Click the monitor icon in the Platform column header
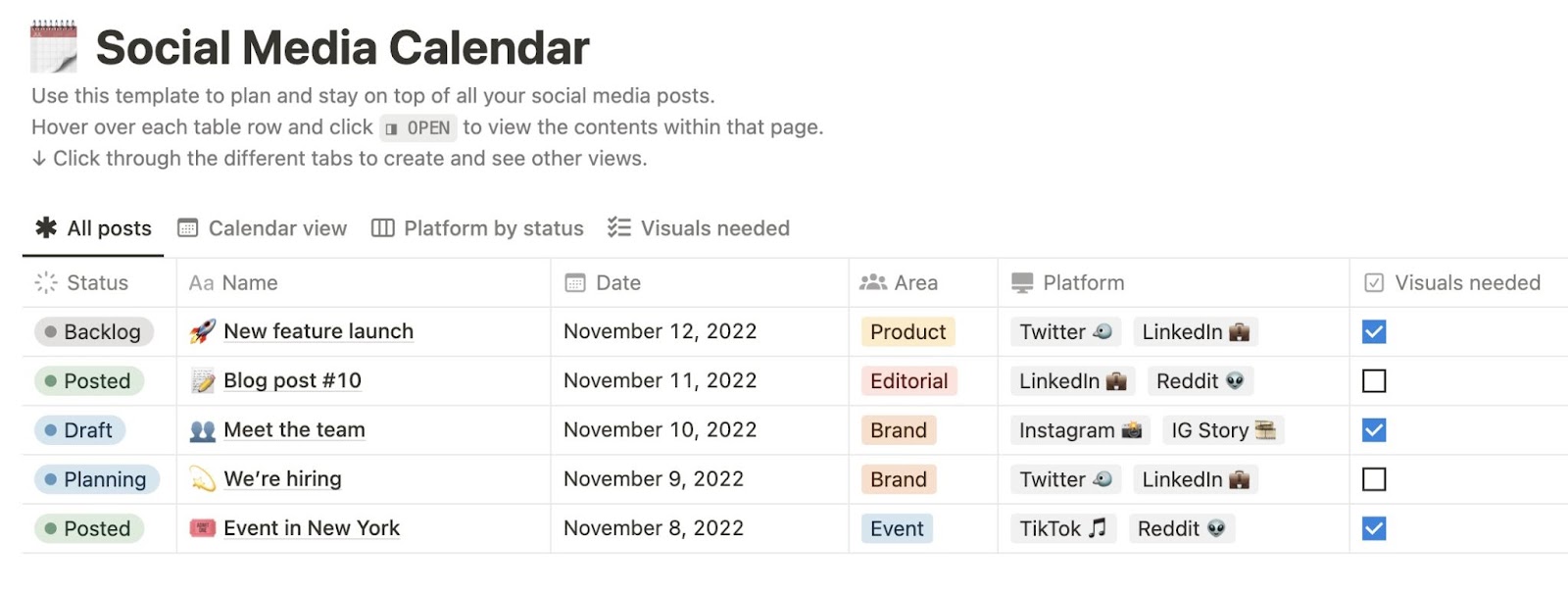Viewport: 1568px width, 595px height. (x=1020, y=282)
